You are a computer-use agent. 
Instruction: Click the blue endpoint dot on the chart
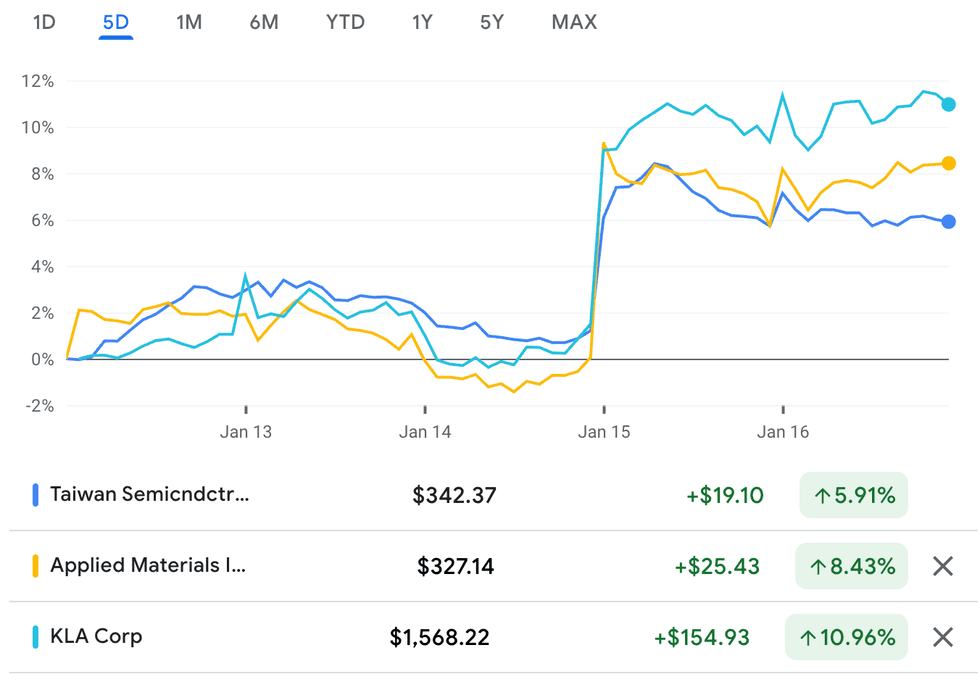[x=948, y=220]
